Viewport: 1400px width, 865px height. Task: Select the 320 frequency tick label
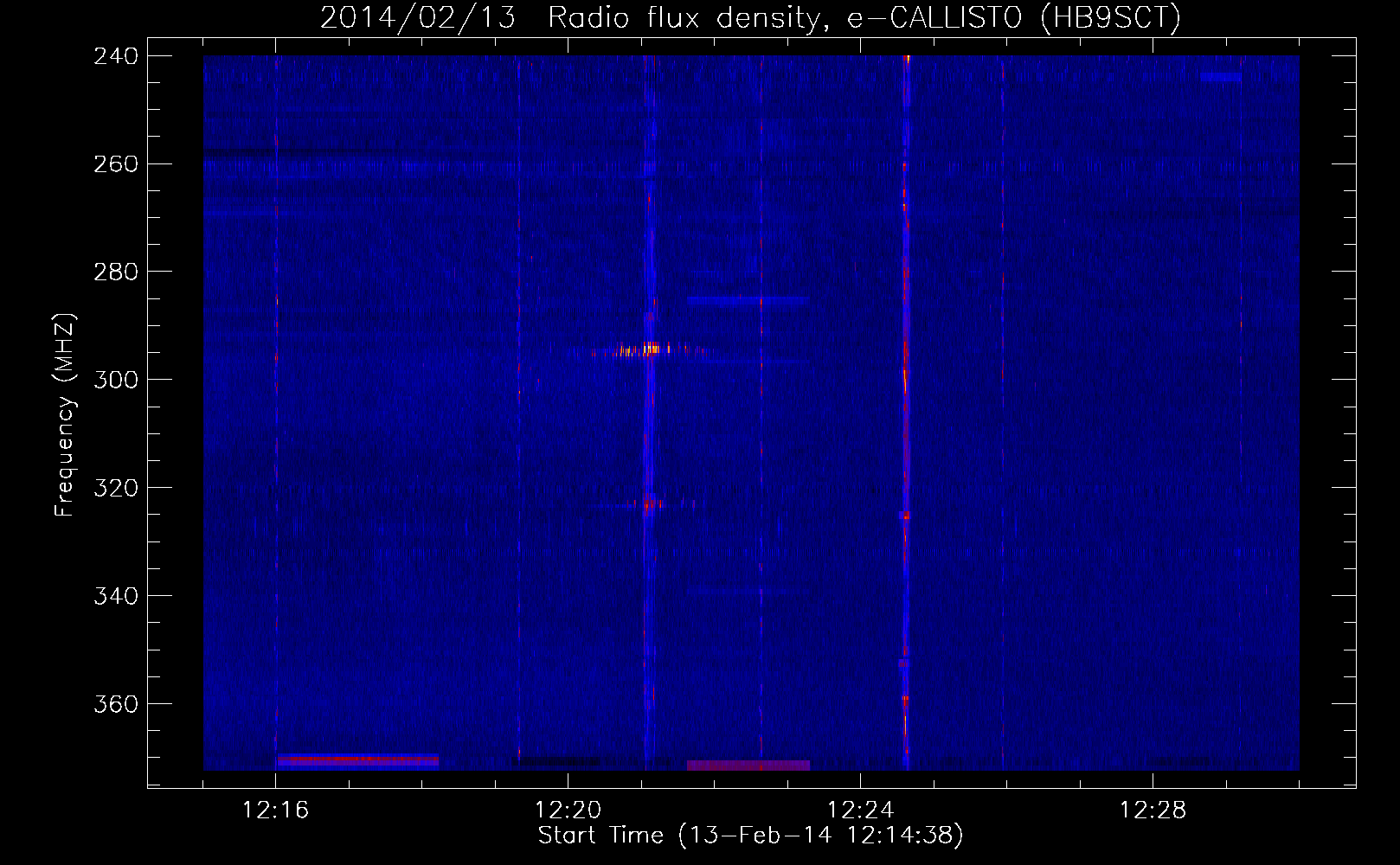click(116, 489)
